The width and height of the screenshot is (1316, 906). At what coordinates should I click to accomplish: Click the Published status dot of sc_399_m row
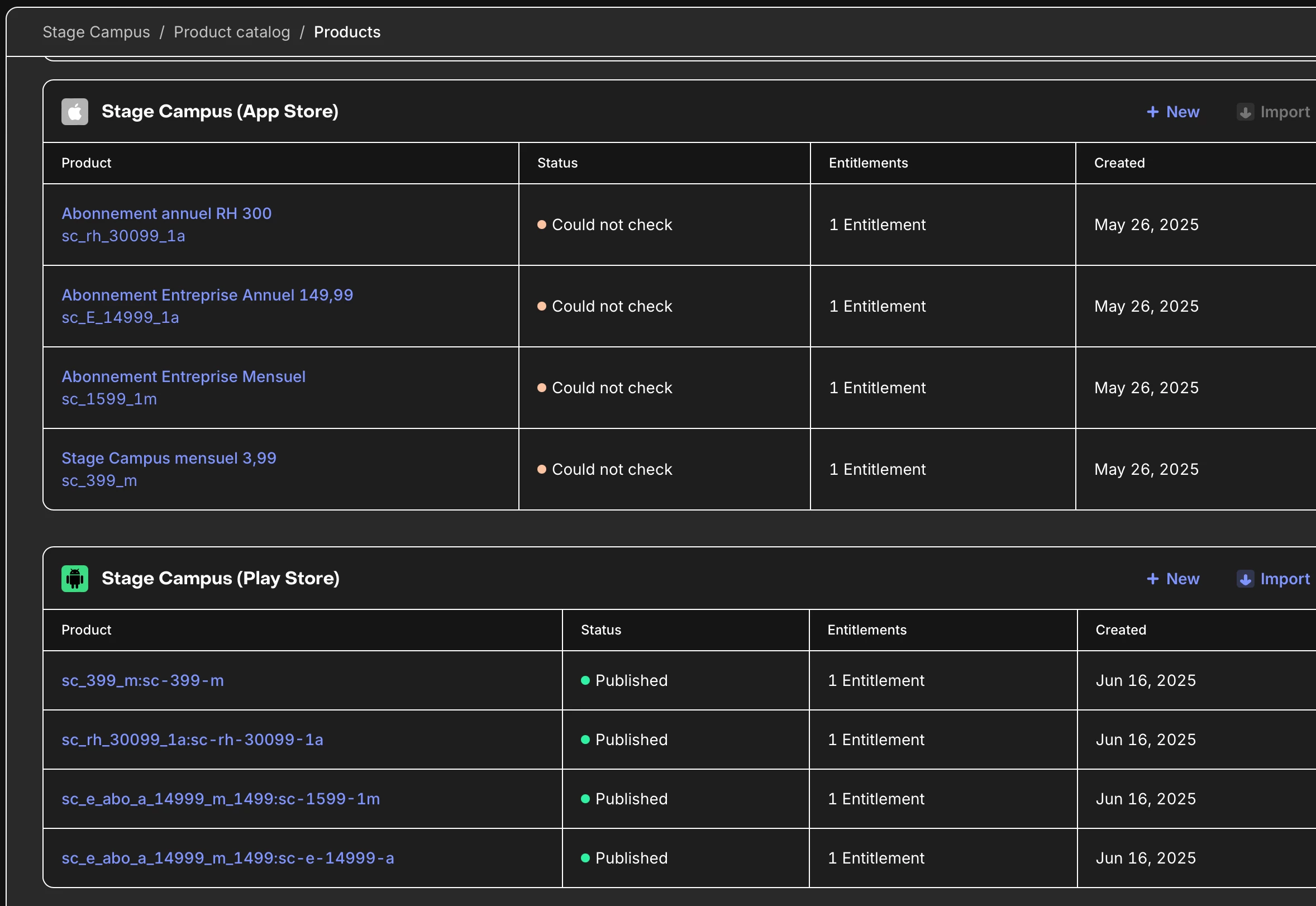[585, 680]
